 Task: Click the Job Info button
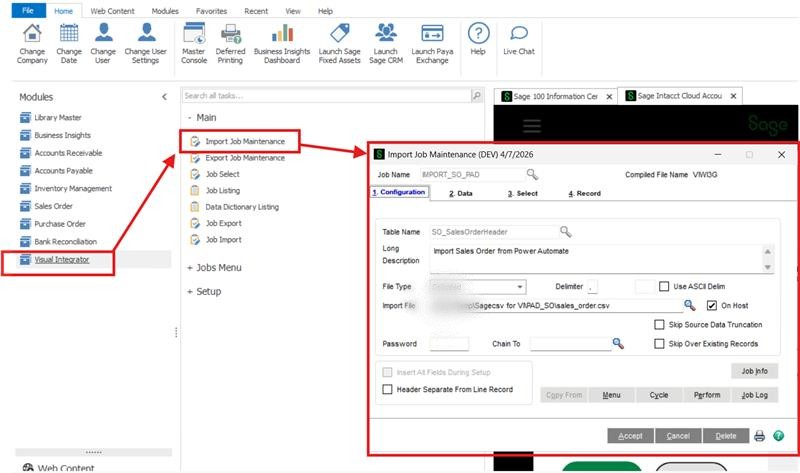tap(754, 371)
